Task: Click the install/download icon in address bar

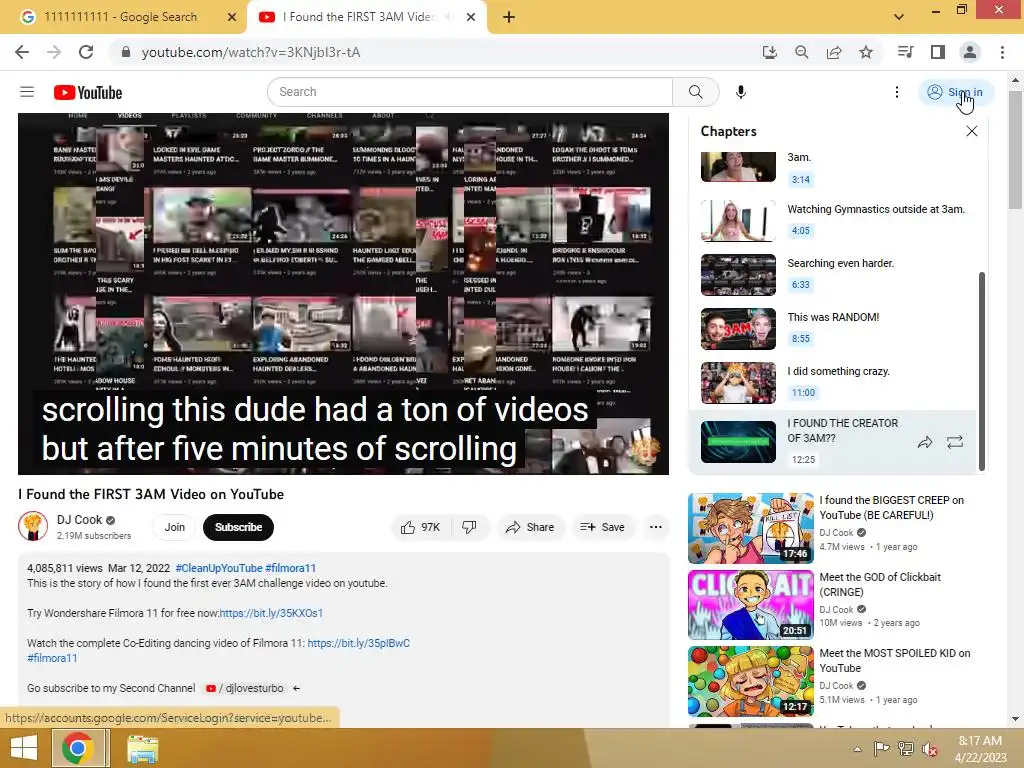Action: 770,52
